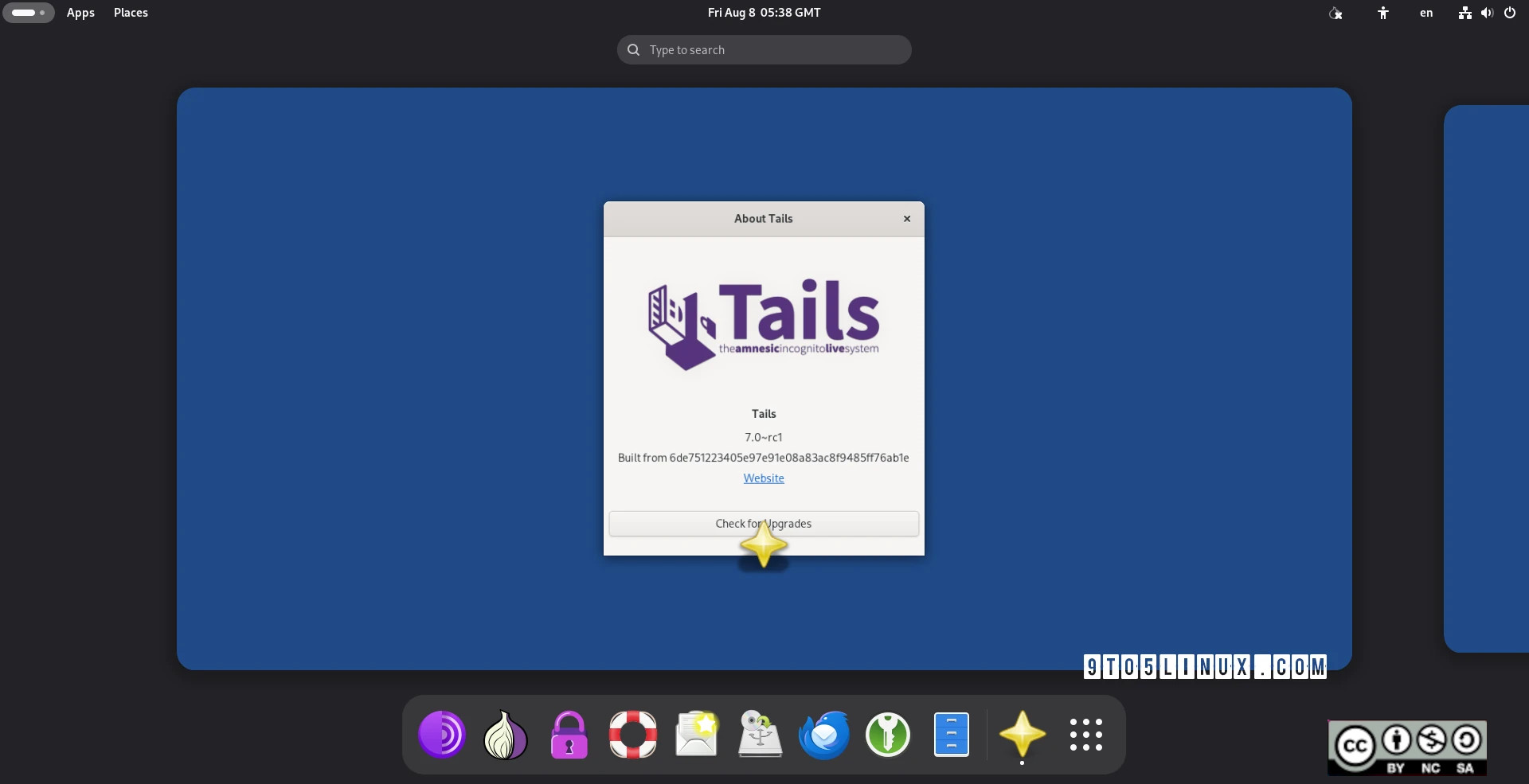Open the Files manager icon
1529x784 pixels.
(951, 734)
